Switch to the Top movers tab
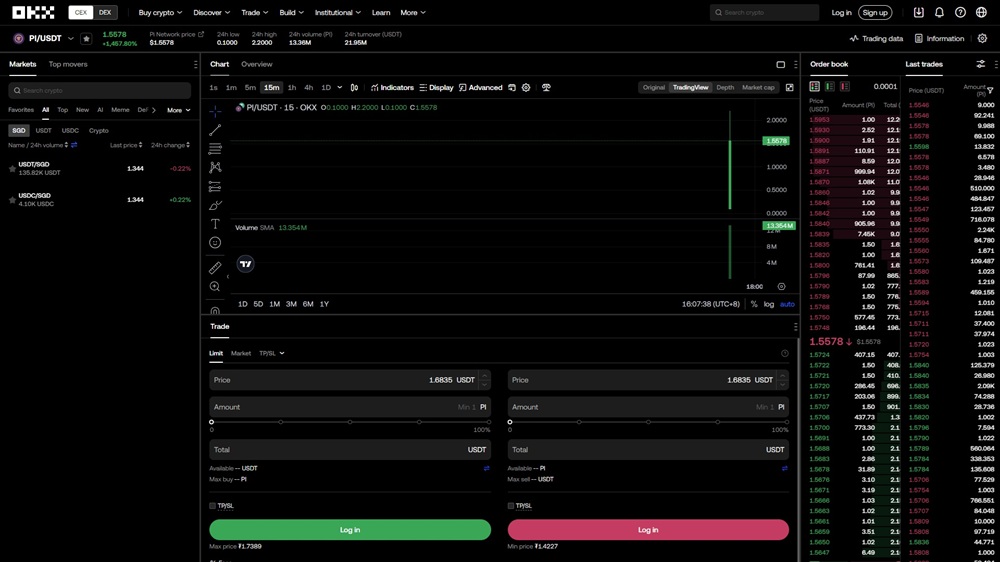The height and width of the screenshot is (562, 1000). click(x=68, y=64)
